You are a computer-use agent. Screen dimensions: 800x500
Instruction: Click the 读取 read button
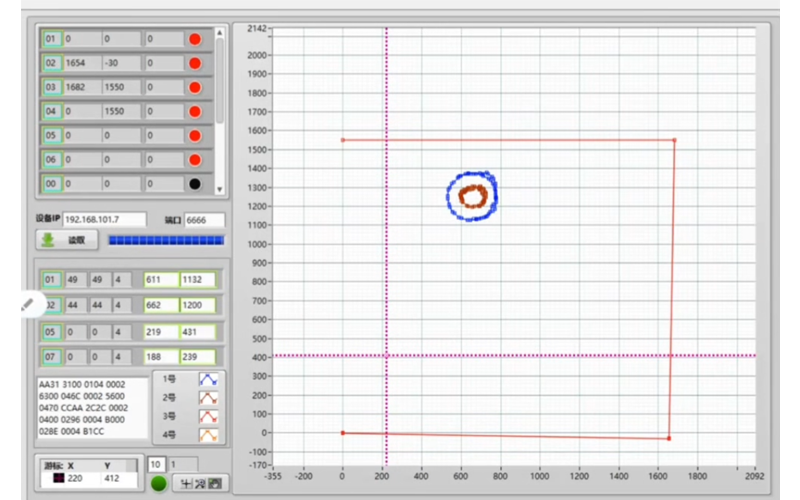click(67, 240)
